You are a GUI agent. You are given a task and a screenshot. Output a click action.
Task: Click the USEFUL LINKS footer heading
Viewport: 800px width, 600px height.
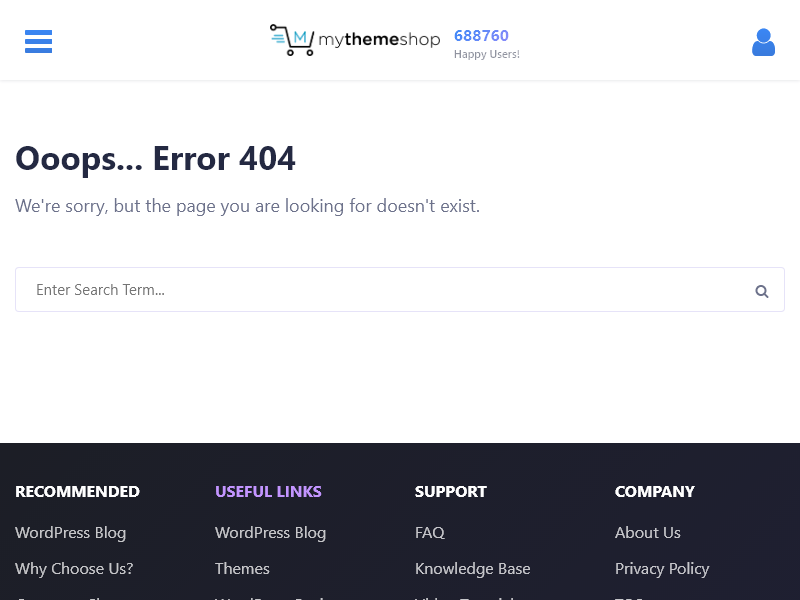pyautogui.click(x=268, y=491)
